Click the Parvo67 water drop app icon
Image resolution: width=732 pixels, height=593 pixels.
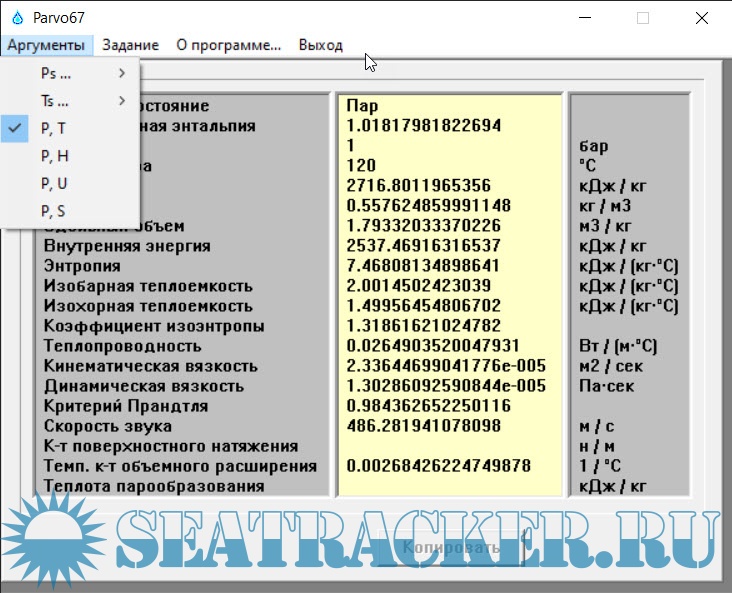16,17
